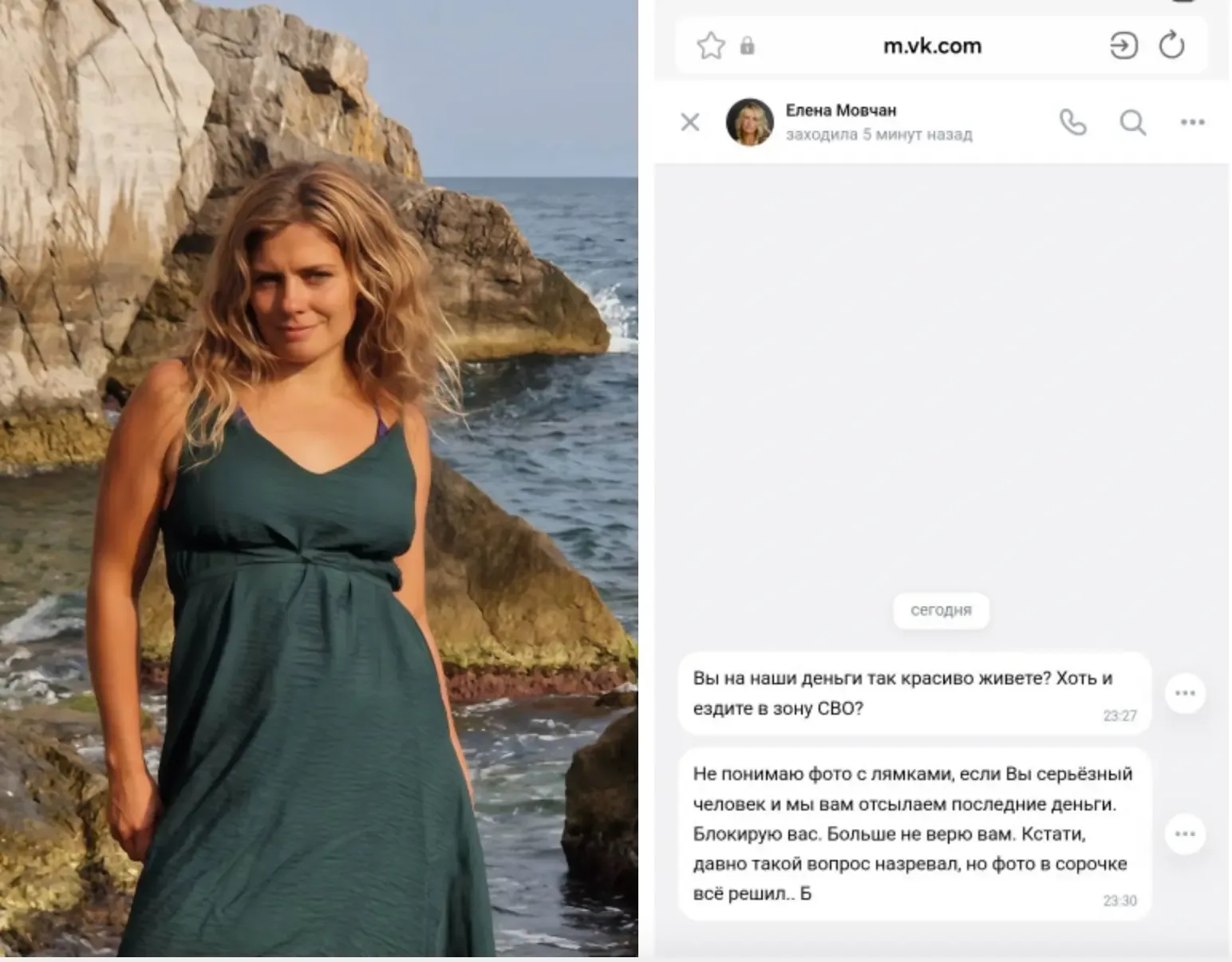Open chat options three-dots menu in header
1232x962 pixels.
tap(1192, 122)
